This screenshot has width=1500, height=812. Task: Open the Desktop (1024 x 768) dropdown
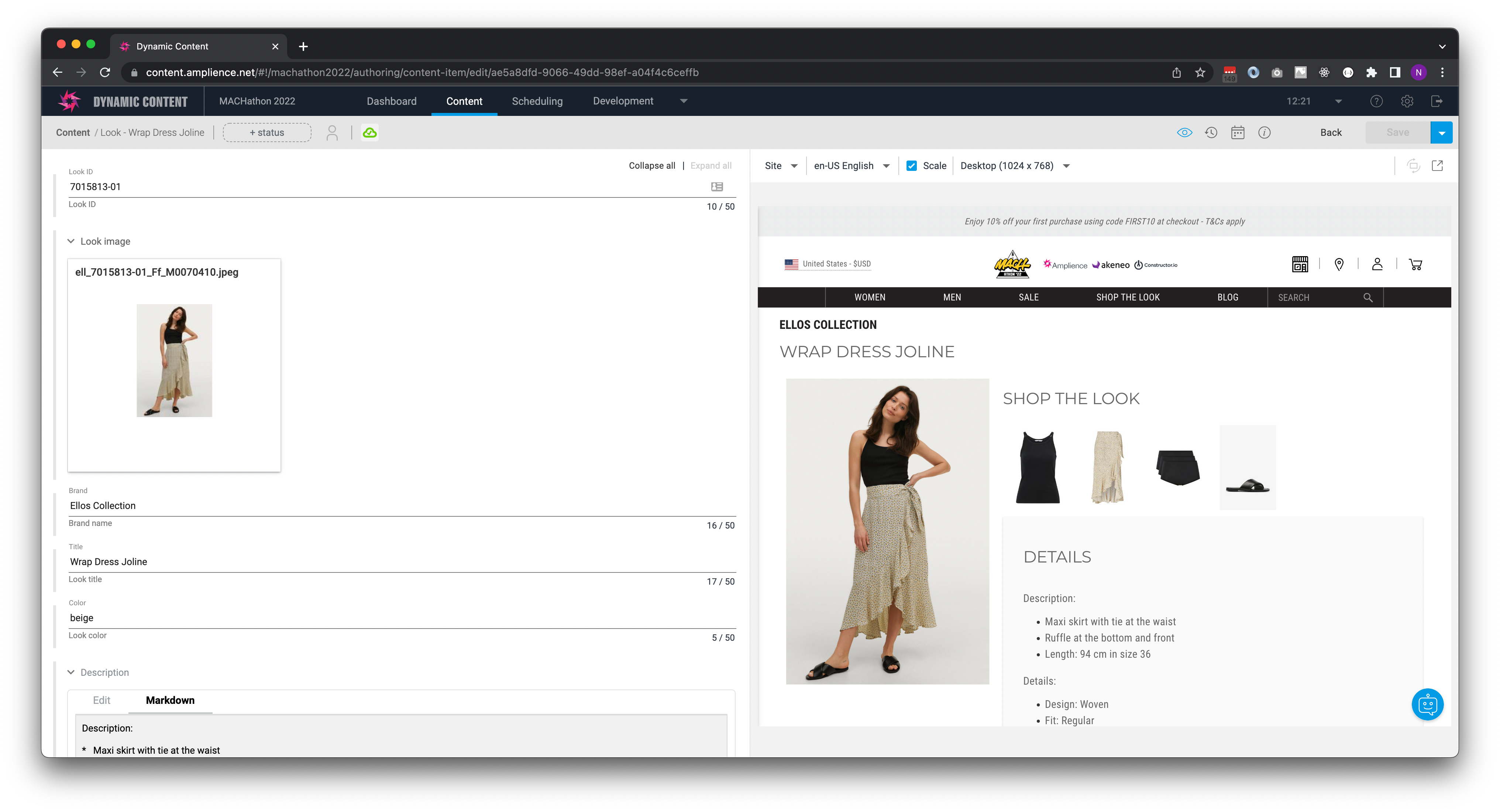(1014, 165)
